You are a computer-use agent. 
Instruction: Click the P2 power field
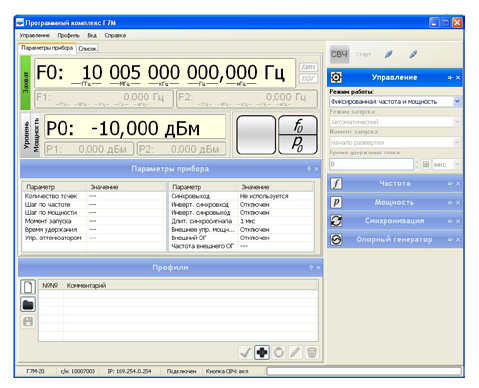(x=181, y=149)
